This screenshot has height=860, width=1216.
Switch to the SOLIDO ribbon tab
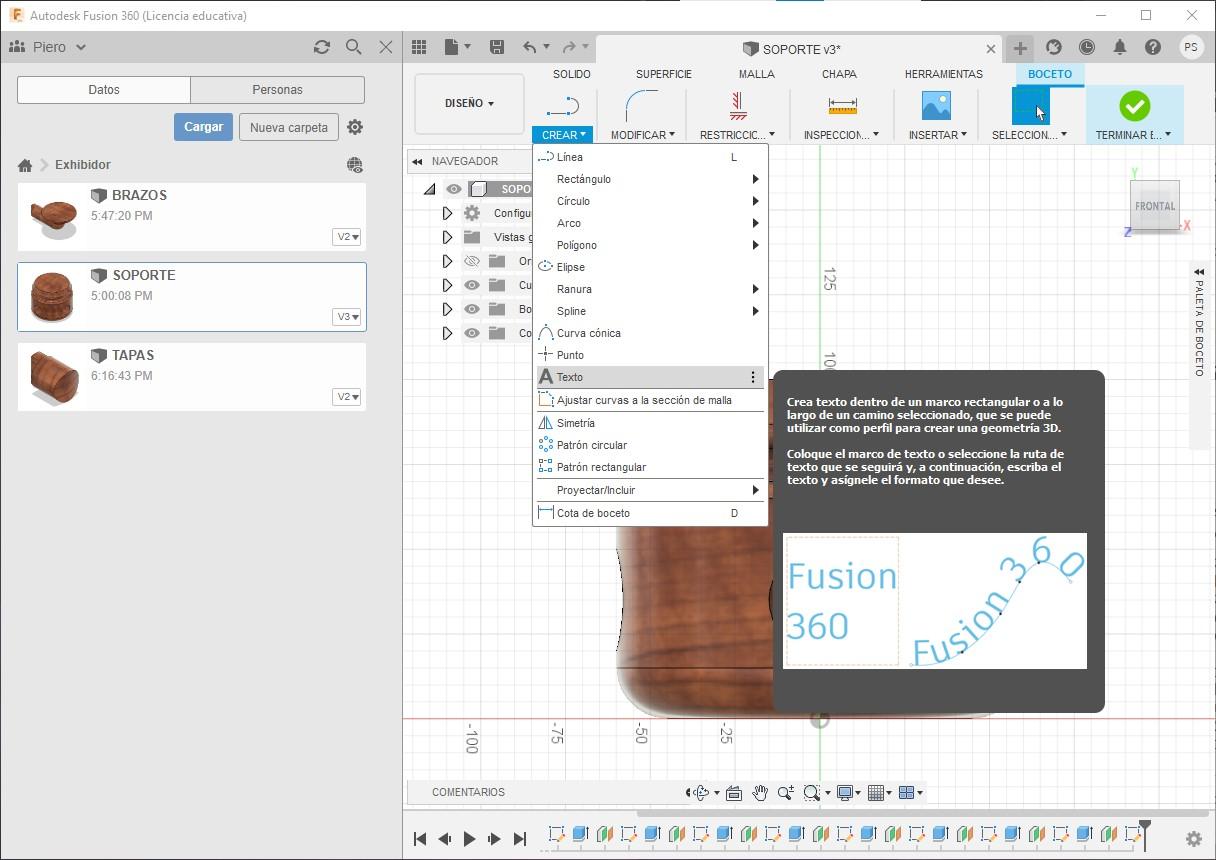pos(572,74)
